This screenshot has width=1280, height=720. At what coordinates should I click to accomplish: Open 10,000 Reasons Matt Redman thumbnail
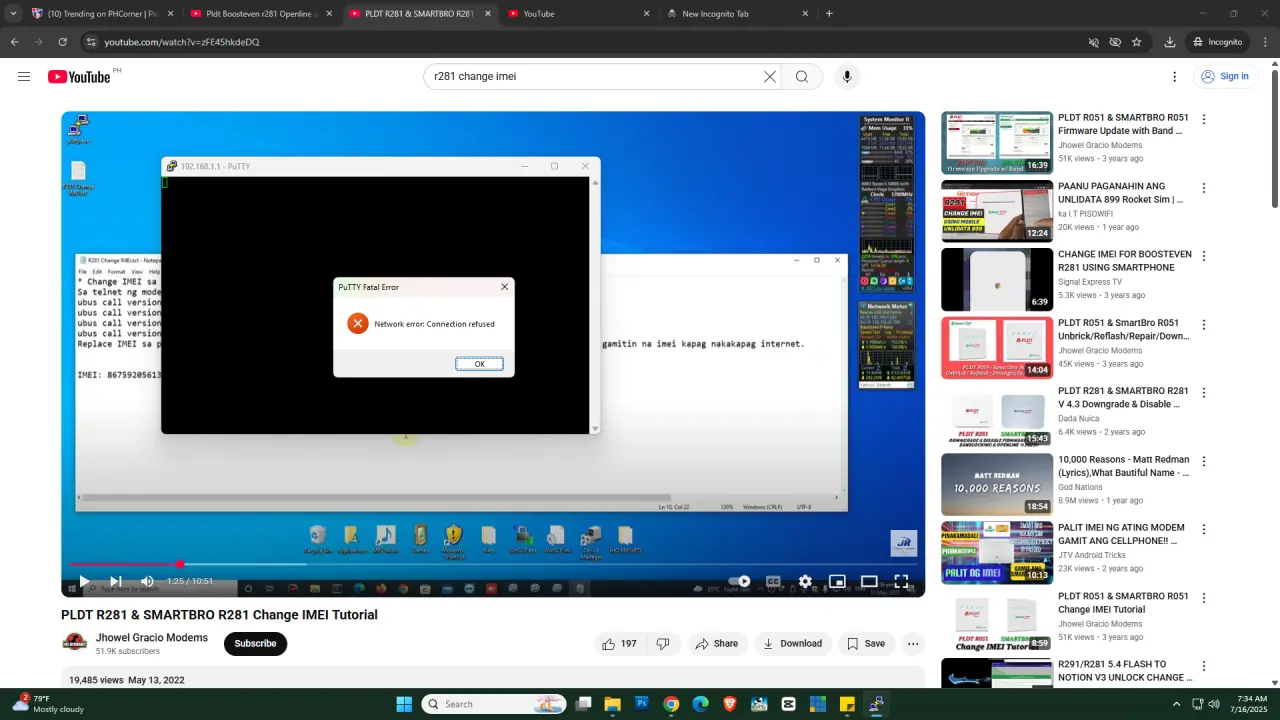(x=997, y=484)
